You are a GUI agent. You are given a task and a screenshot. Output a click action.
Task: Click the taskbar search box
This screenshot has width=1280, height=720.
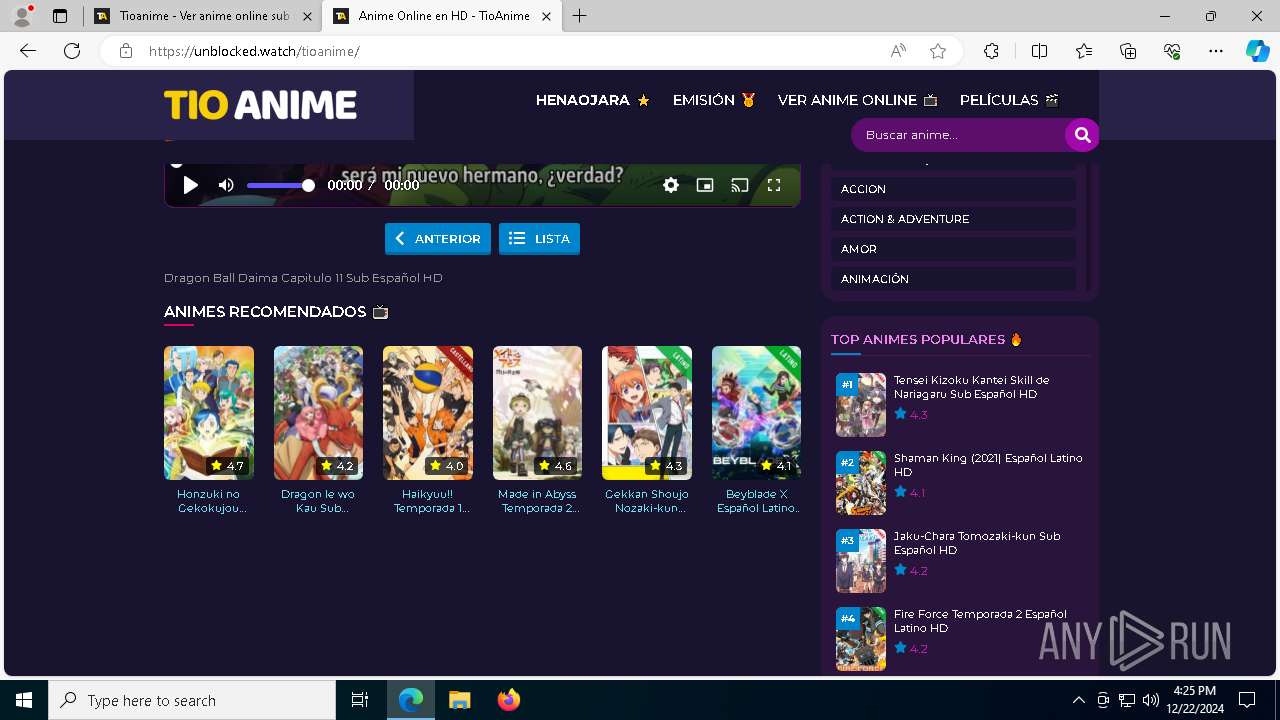coord(192,700)
